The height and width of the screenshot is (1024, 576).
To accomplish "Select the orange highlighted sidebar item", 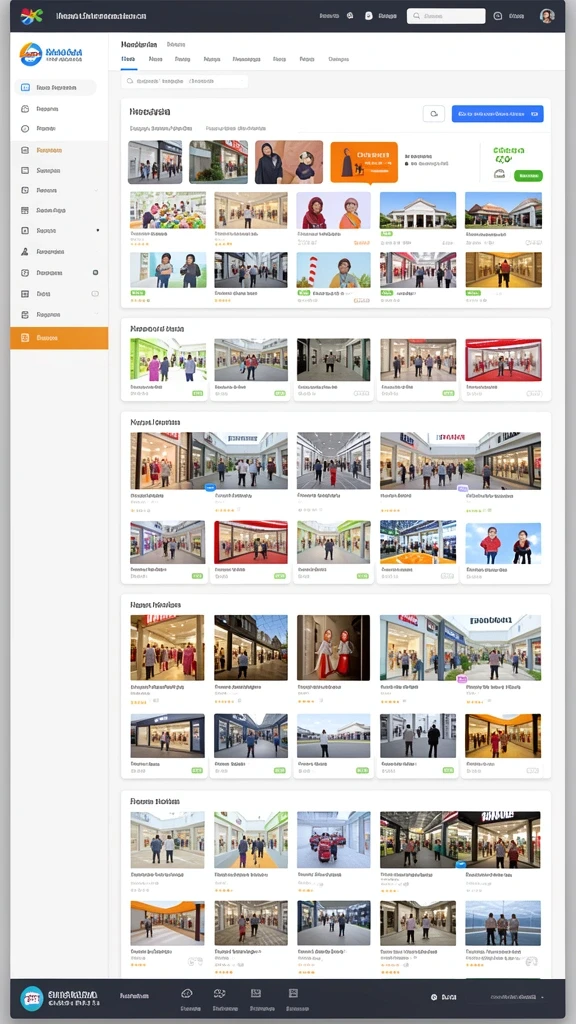I will pyautogui.click(x=59, y=338).
